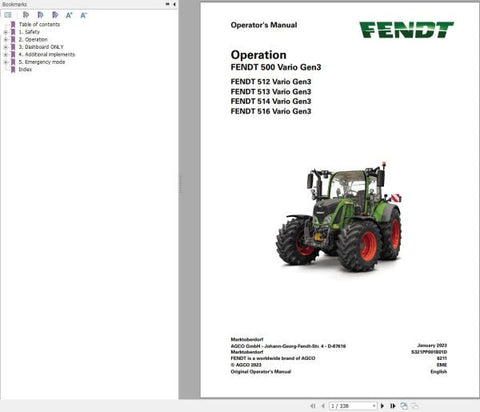Click the tractor image on the cover page
This screenshot has width=480, height=412.
point(339,217)
